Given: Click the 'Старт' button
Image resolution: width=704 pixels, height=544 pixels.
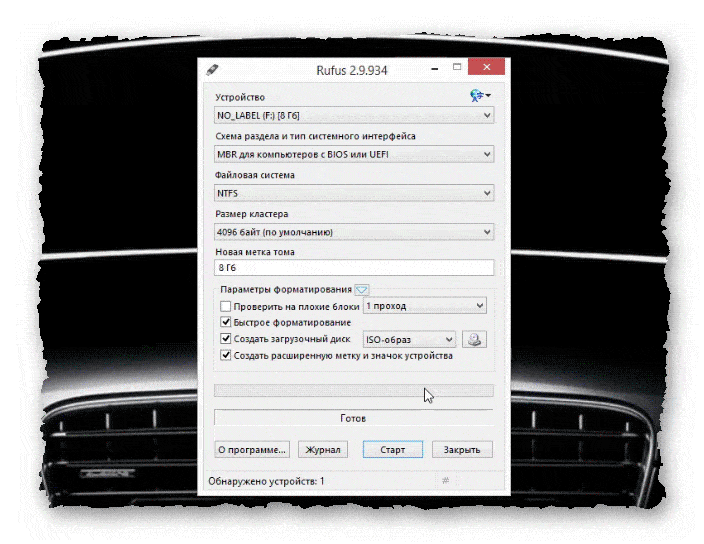Looking at the screenshot, I should [x=393, y=450].
